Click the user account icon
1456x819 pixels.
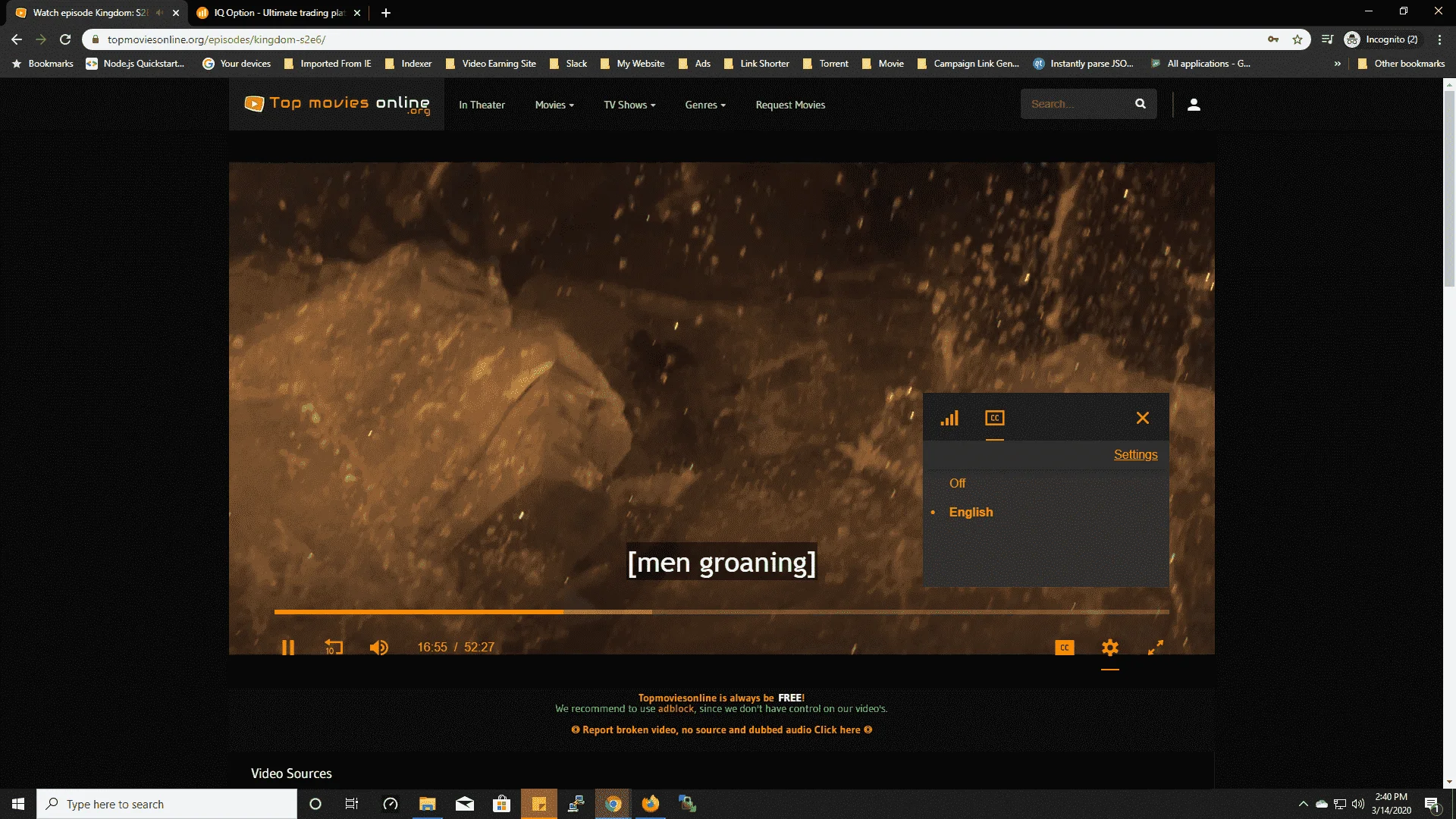click(x=1194, y=105)
